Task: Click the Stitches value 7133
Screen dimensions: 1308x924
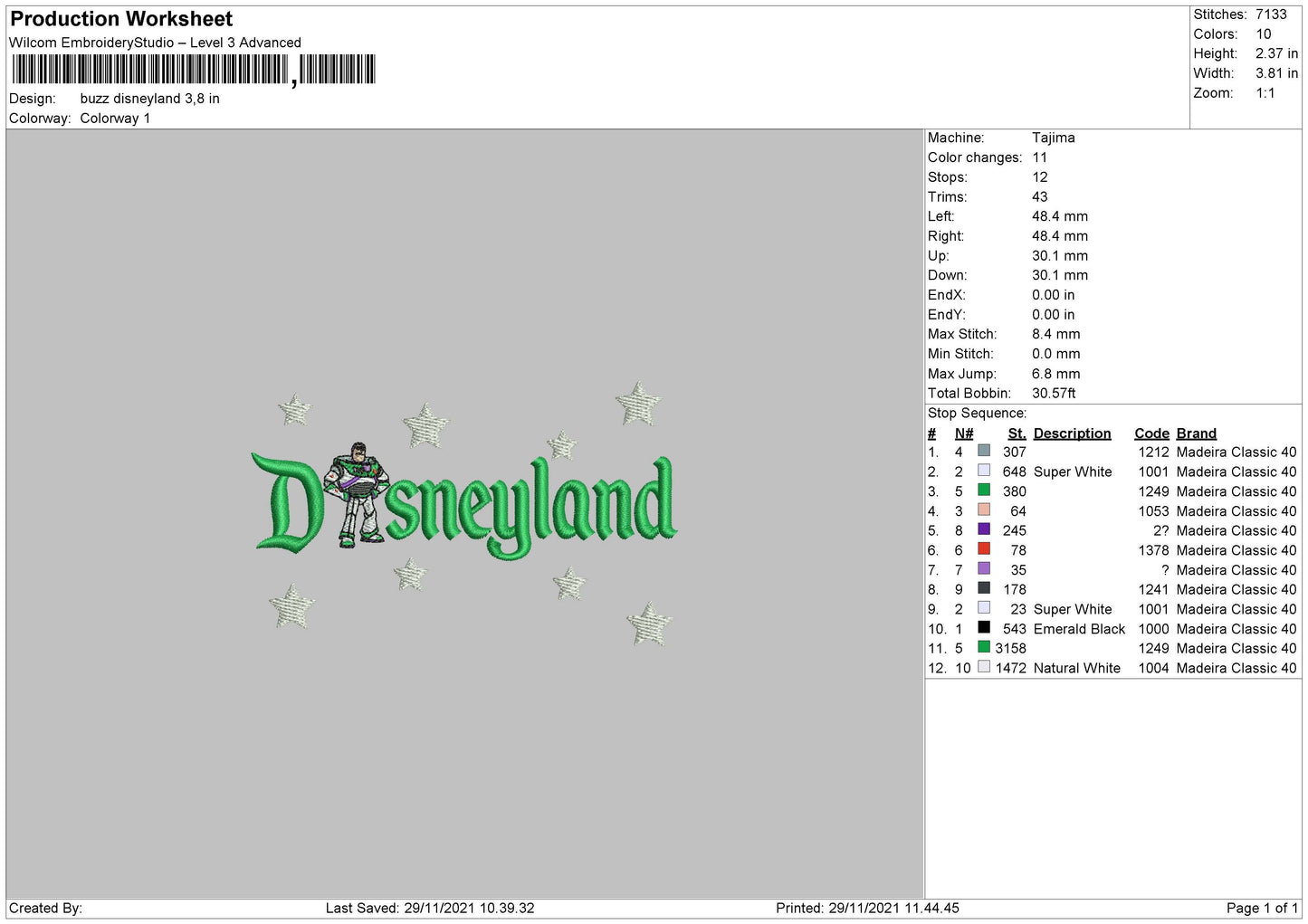Action: click(x=1271, y=14)
